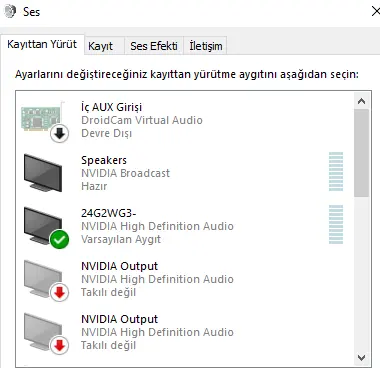Click the "İç AUX Girişi" device name
Viewport: 380px width, 368px height.
pyautogui.click(x=111, y=107)
